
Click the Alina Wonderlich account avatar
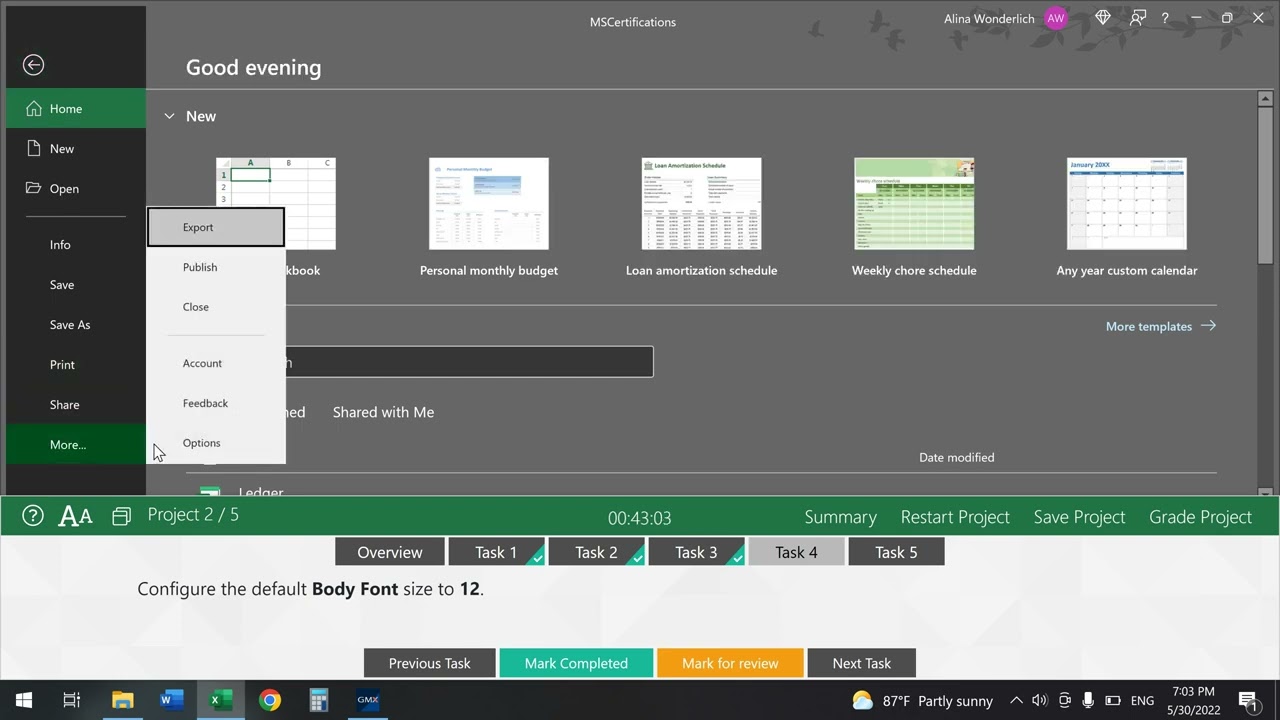(1056, 18)
